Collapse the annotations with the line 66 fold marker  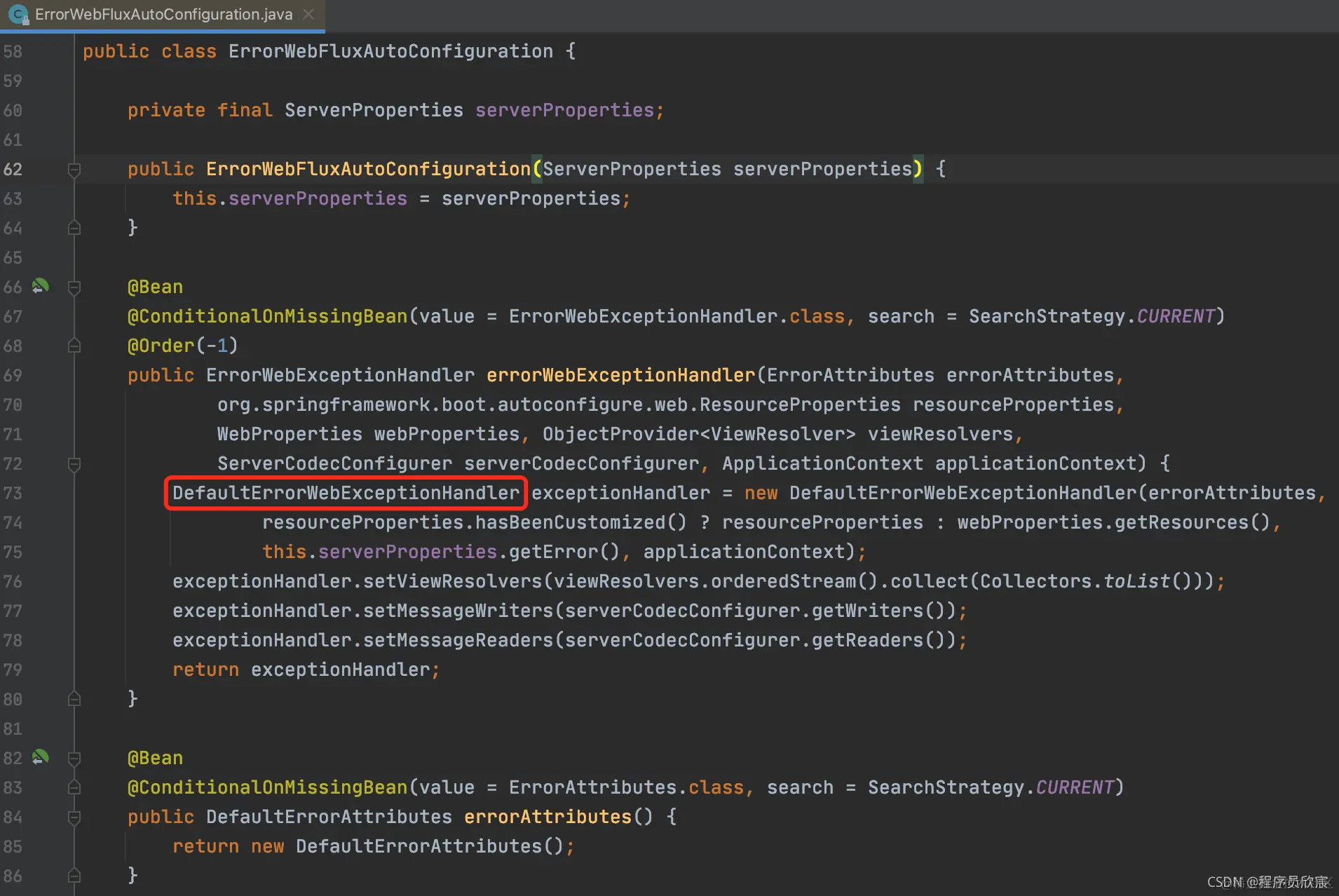click(x=74, y=287)
